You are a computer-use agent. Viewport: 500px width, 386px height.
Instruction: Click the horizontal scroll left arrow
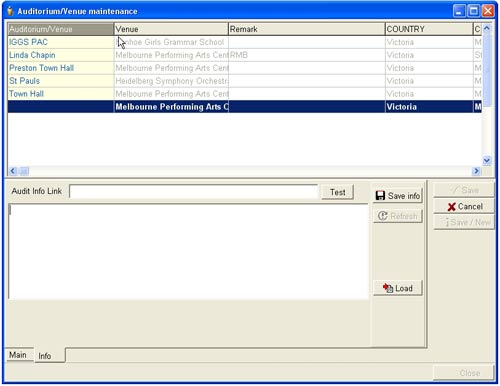(x=13, y=171)
